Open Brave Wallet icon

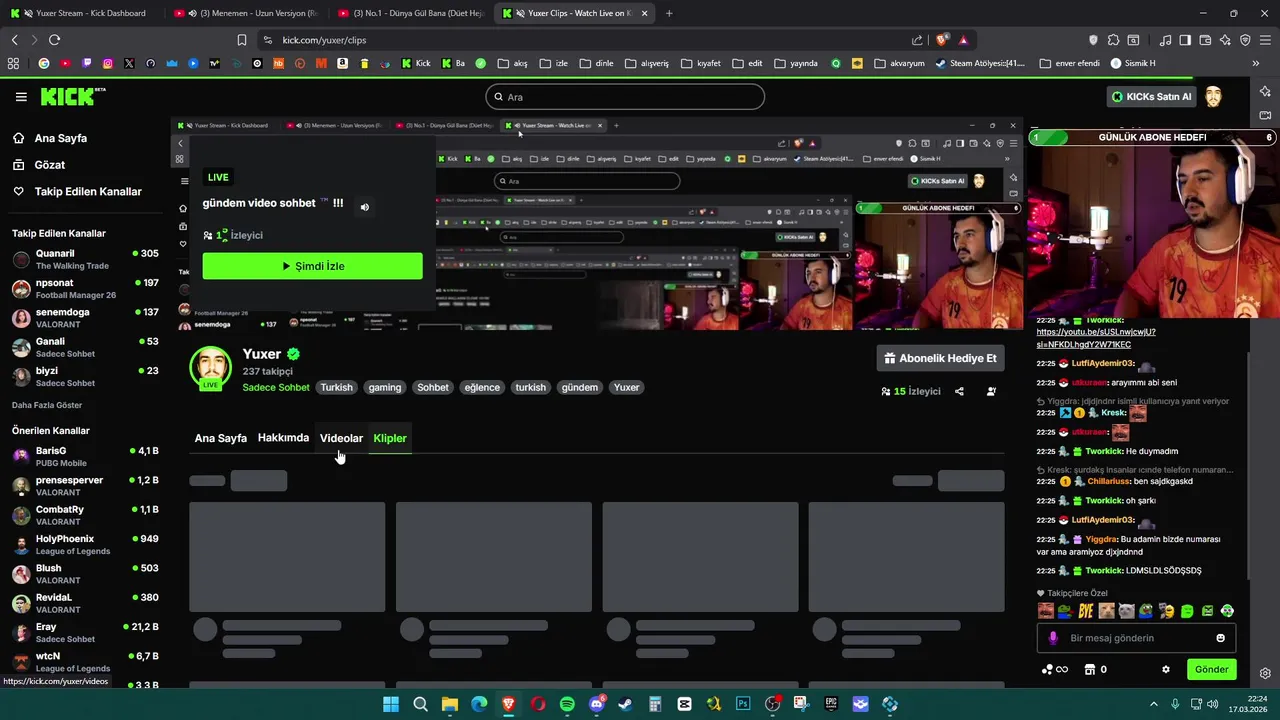[1205, 40]
